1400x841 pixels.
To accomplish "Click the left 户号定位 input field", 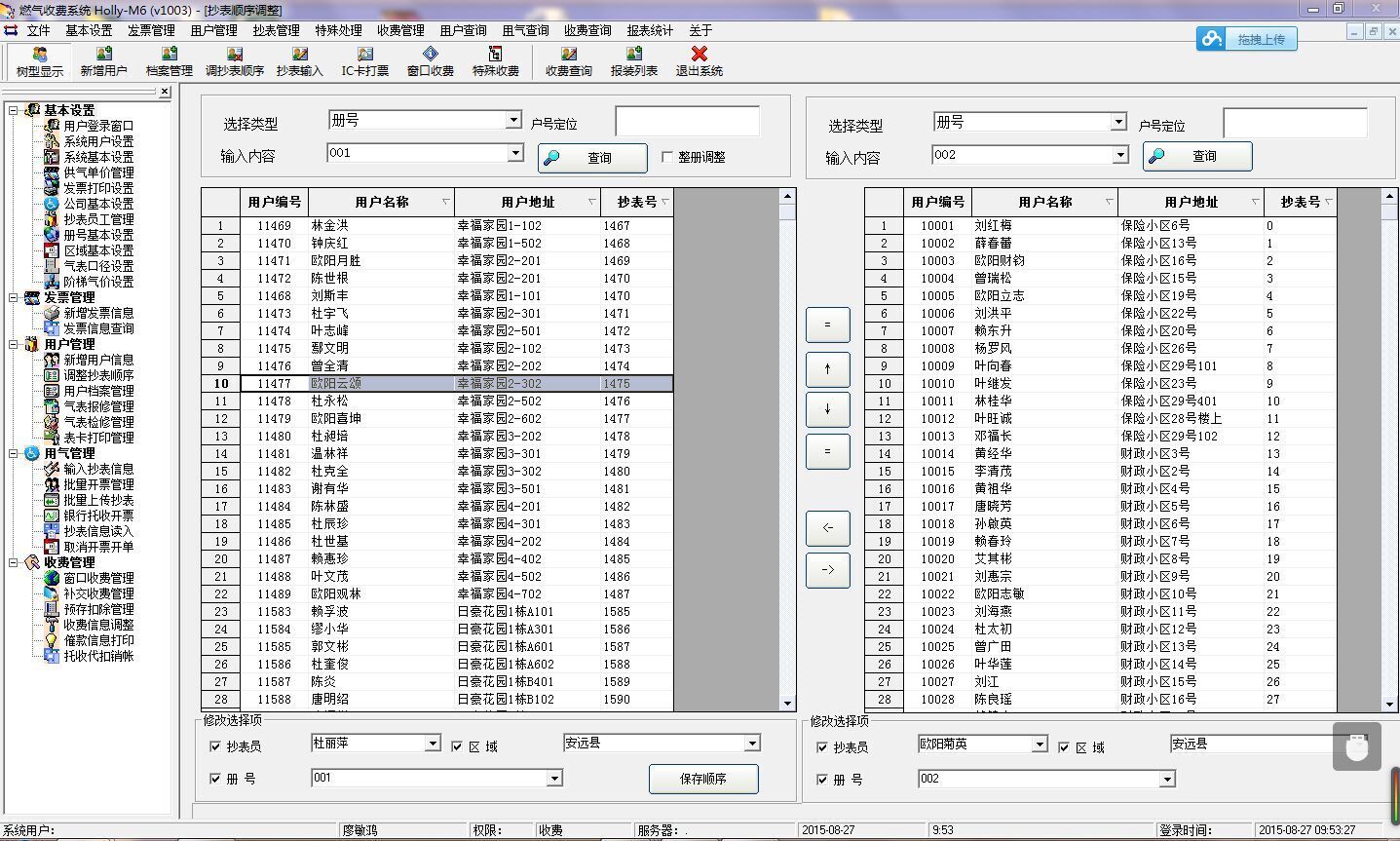I will (x=687, y=122).
